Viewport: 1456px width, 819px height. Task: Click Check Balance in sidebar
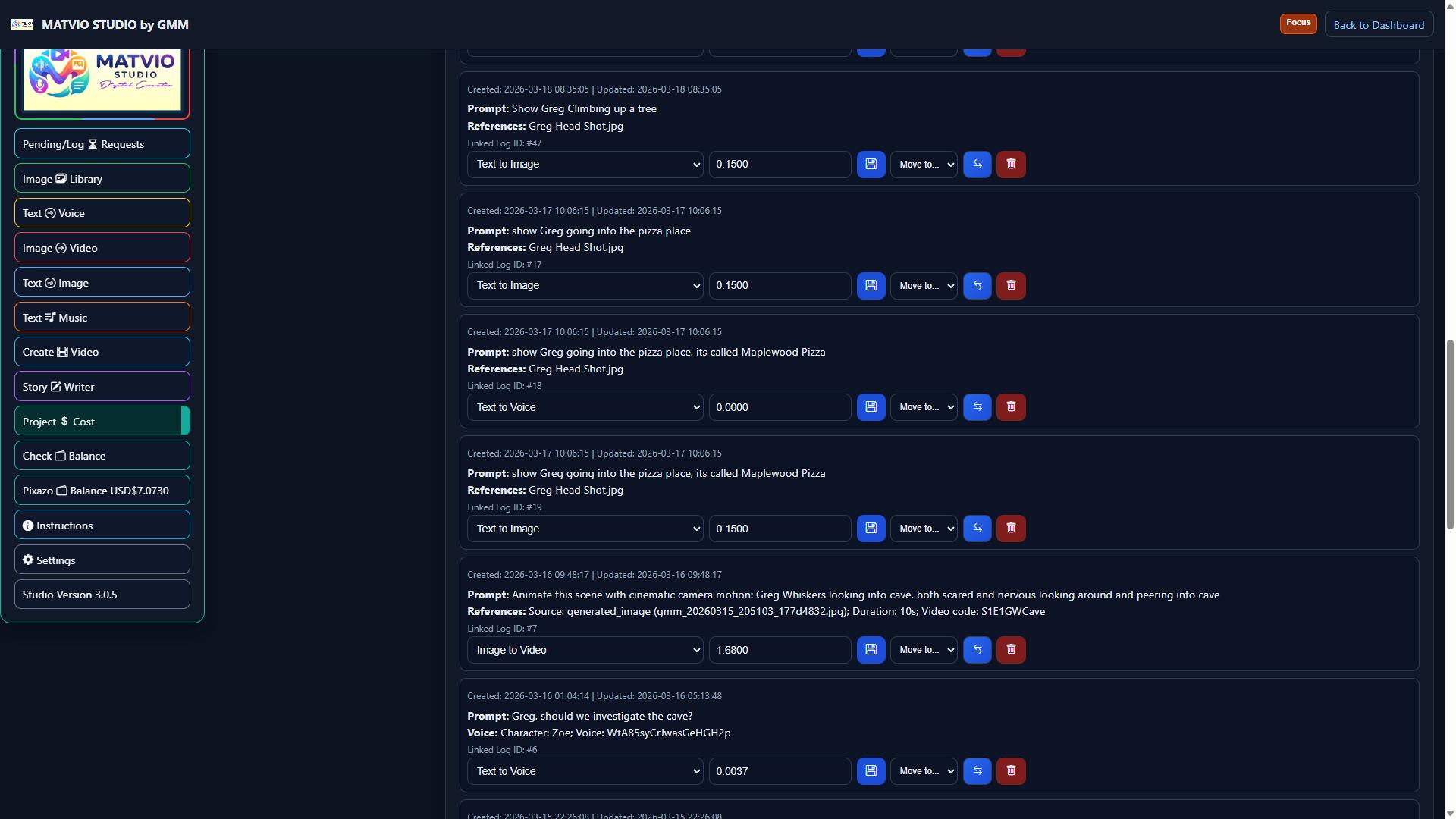tap(102, 456)
